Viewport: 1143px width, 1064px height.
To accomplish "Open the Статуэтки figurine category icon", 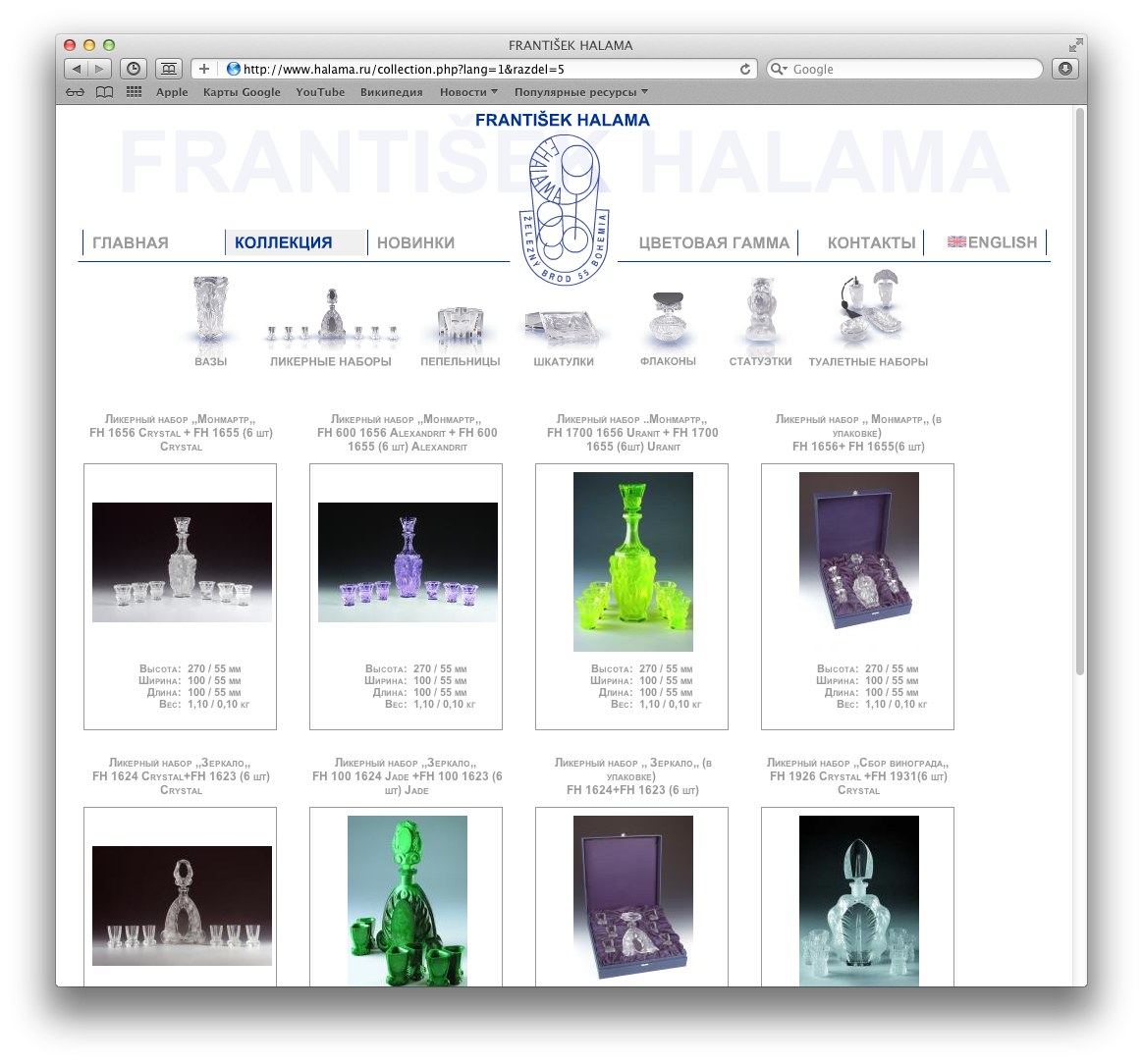I will (761, 311).
